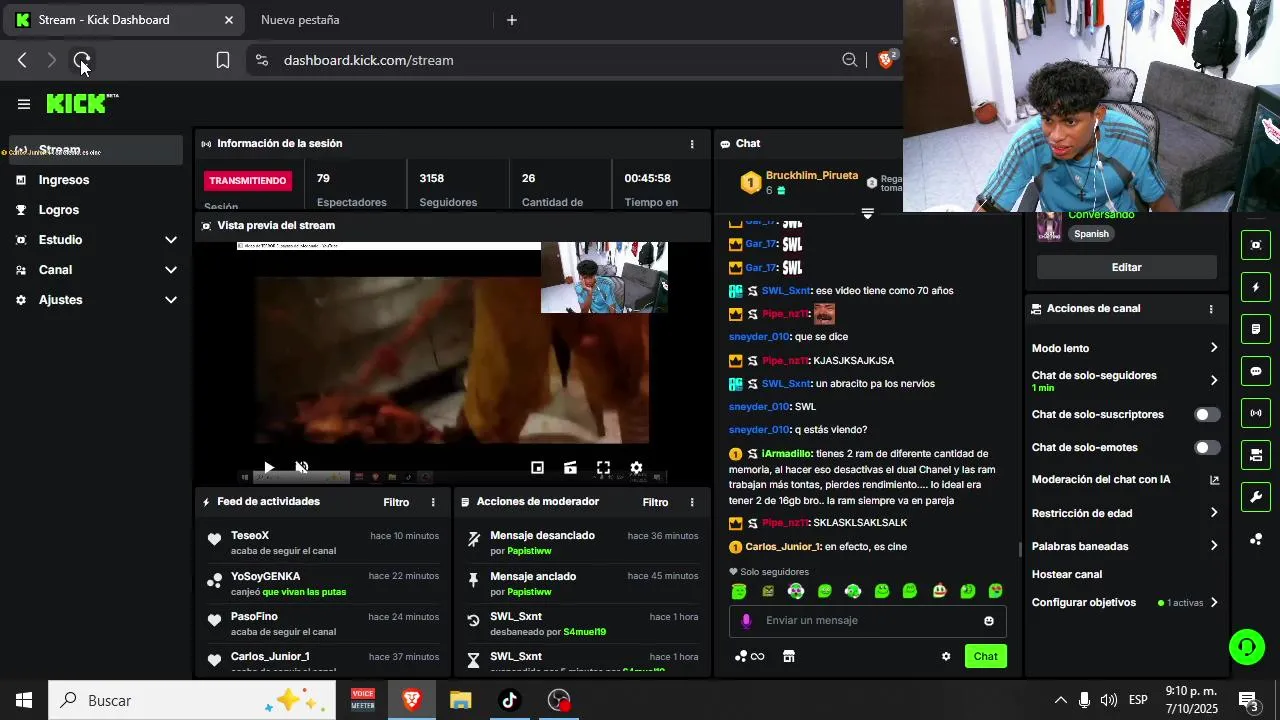Open the hamburger menu beside the Kick logo
This screenshot has height=720, width=1280.
point(24,104)
